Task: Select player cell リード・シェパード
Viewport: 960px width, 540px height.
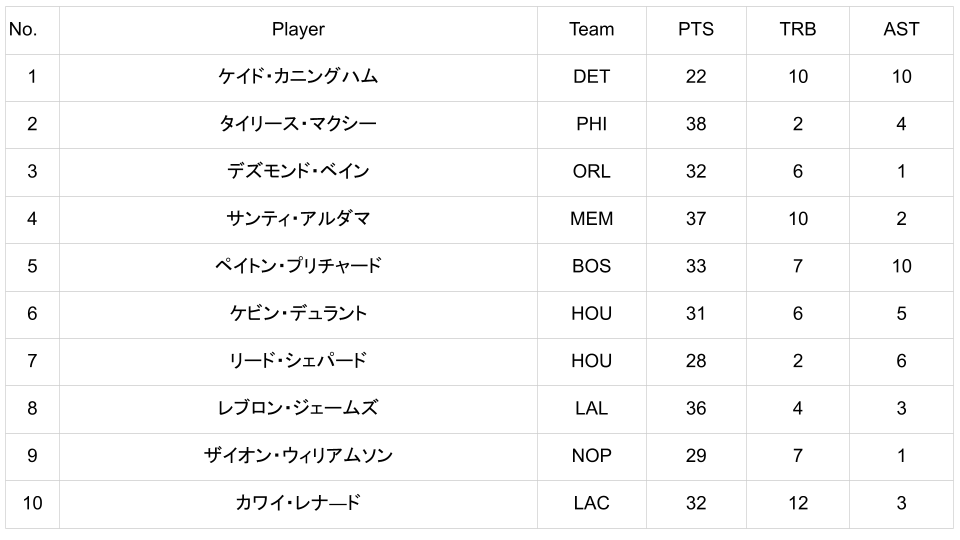Action: (298, 361)
